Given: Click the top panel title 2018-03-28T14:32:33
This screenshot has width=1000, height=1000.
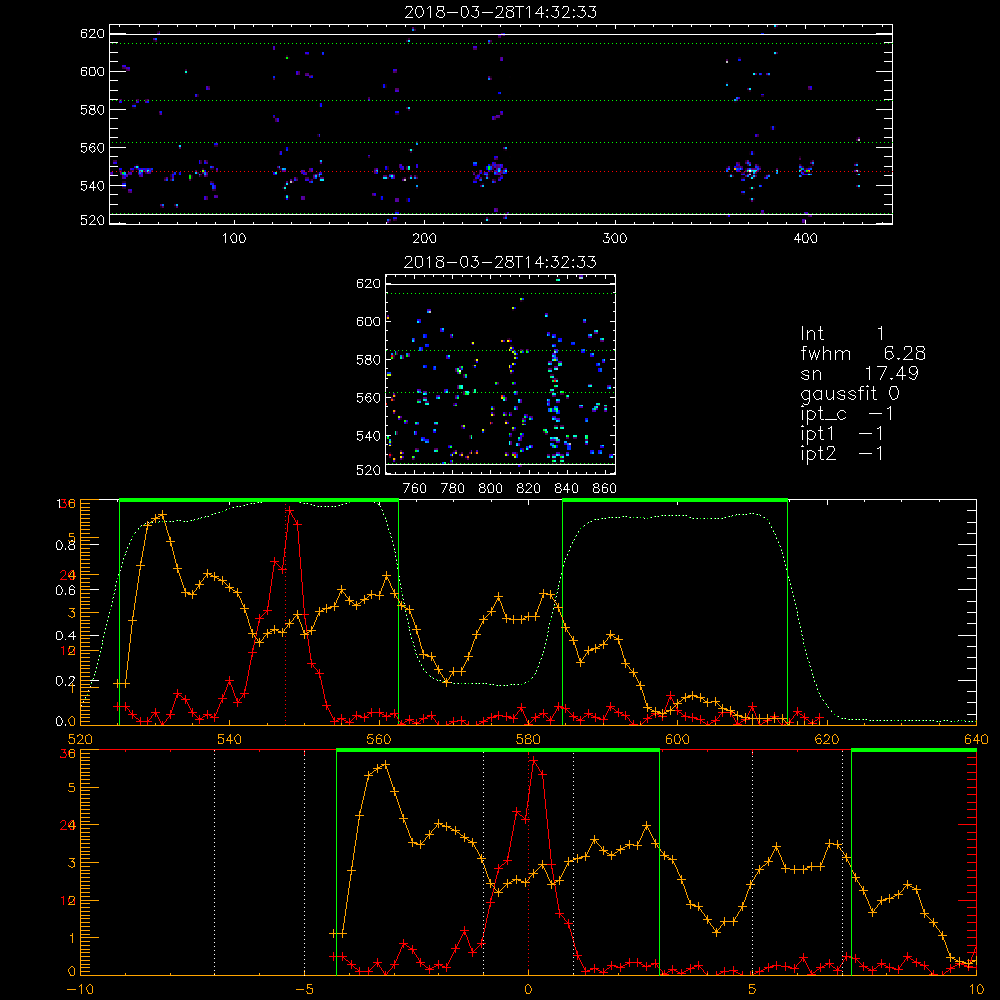Looking at the screenshot, I should point(500,12).
